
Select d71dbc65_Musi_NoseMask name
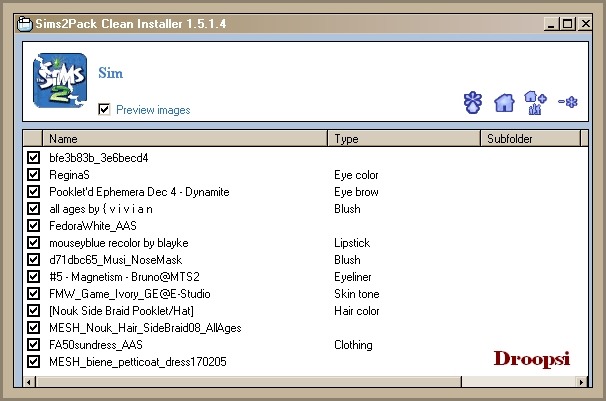click(116, 260)
